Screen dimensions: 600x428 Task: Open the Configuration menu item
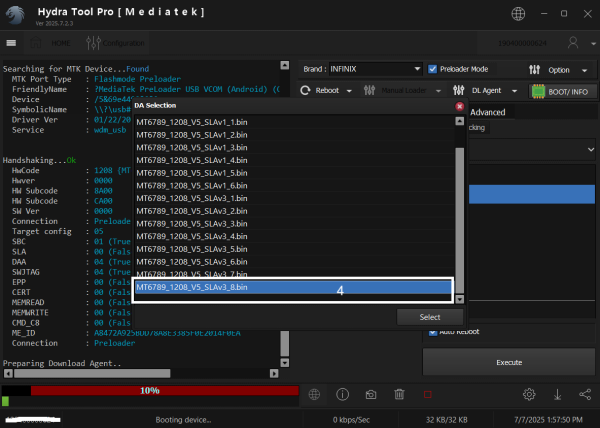124,43
